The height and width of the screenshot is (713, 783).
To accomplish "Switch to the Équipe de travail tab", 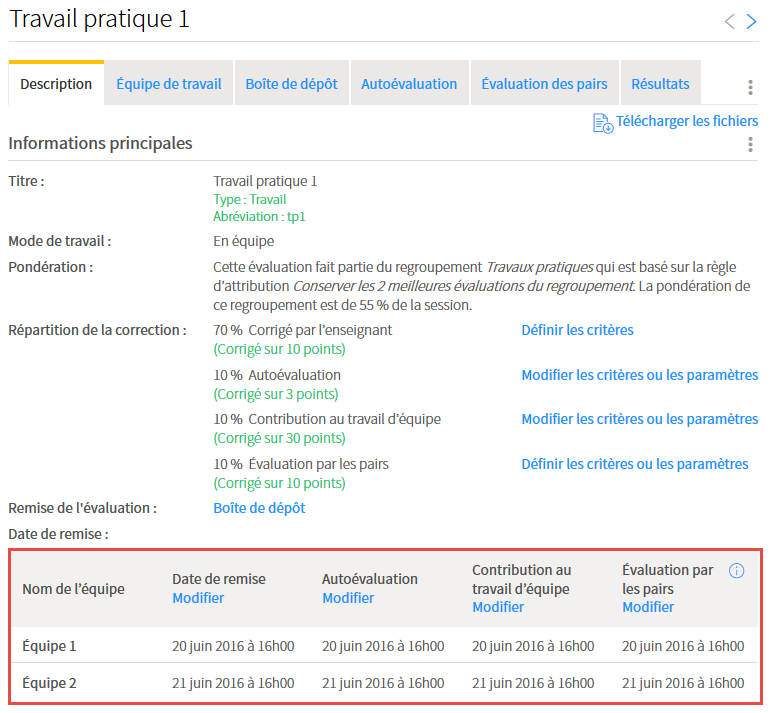I will (x=168, y=84).
